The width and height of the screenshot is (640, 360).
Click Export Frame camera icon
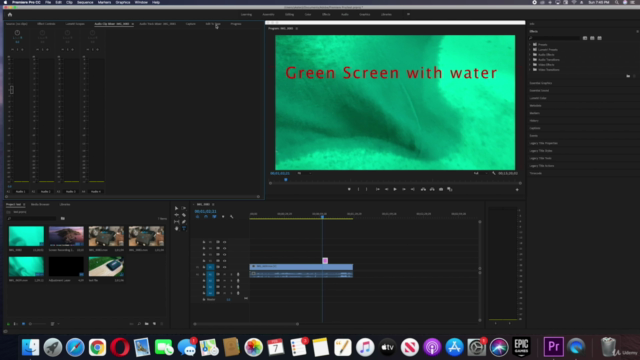(441, 189)
